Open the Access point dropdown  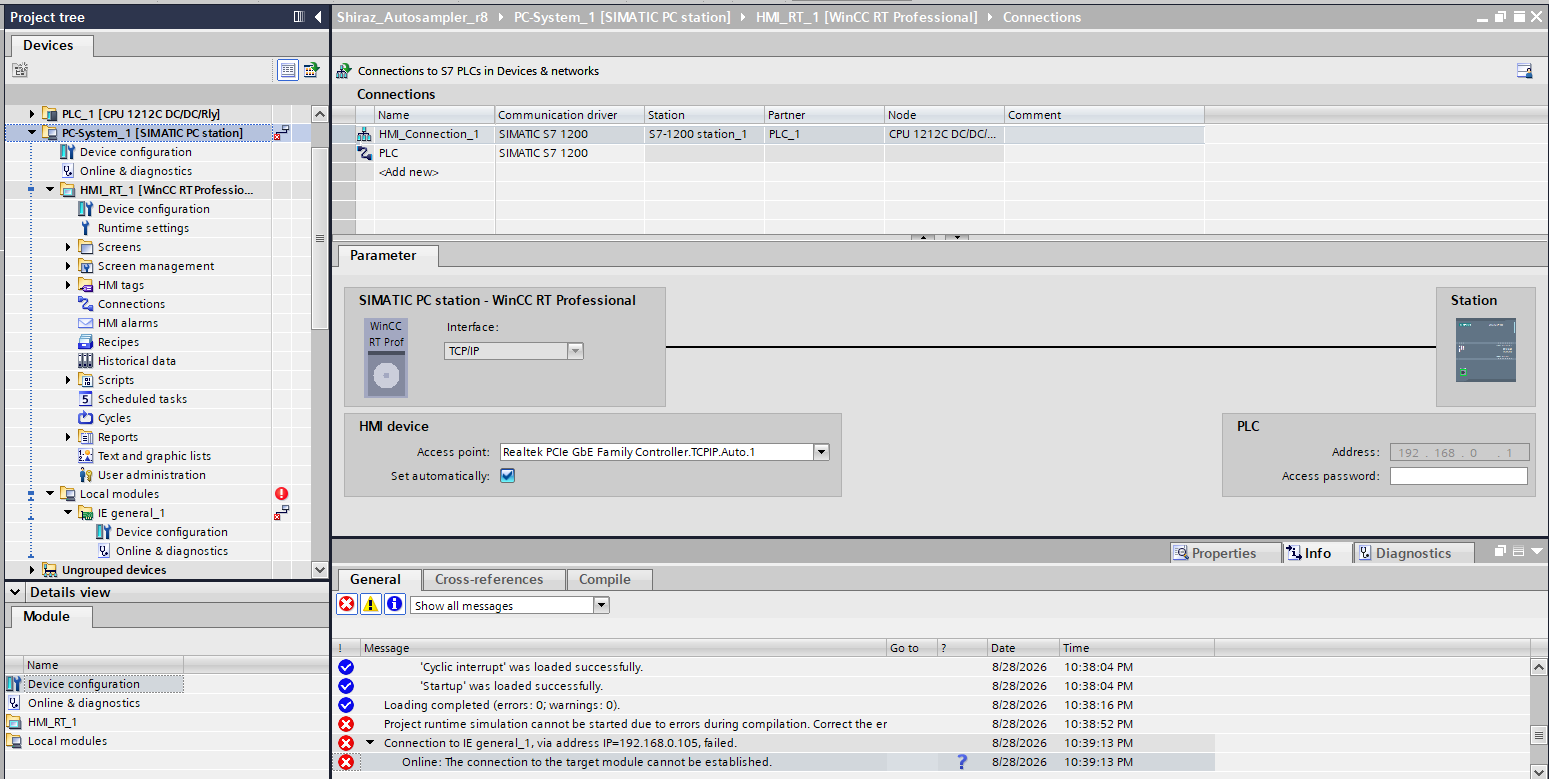pos(822,452)
